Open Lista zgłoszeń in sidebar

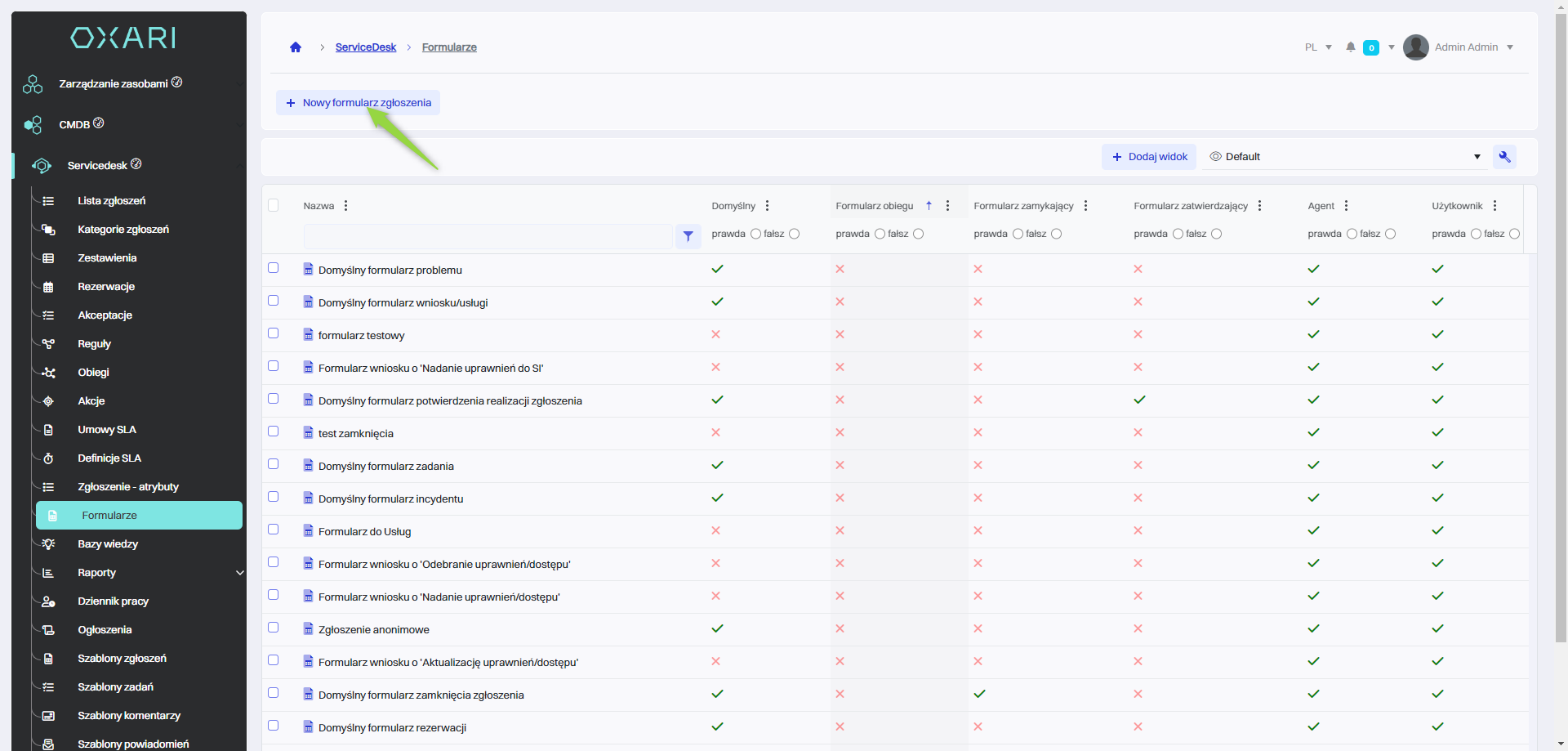(x=112, y=201)
